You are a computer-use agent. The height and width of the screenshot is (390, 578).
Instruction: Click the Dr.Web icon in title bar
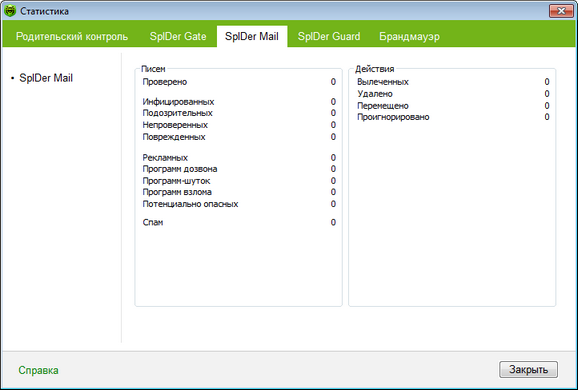click(10, 11)
